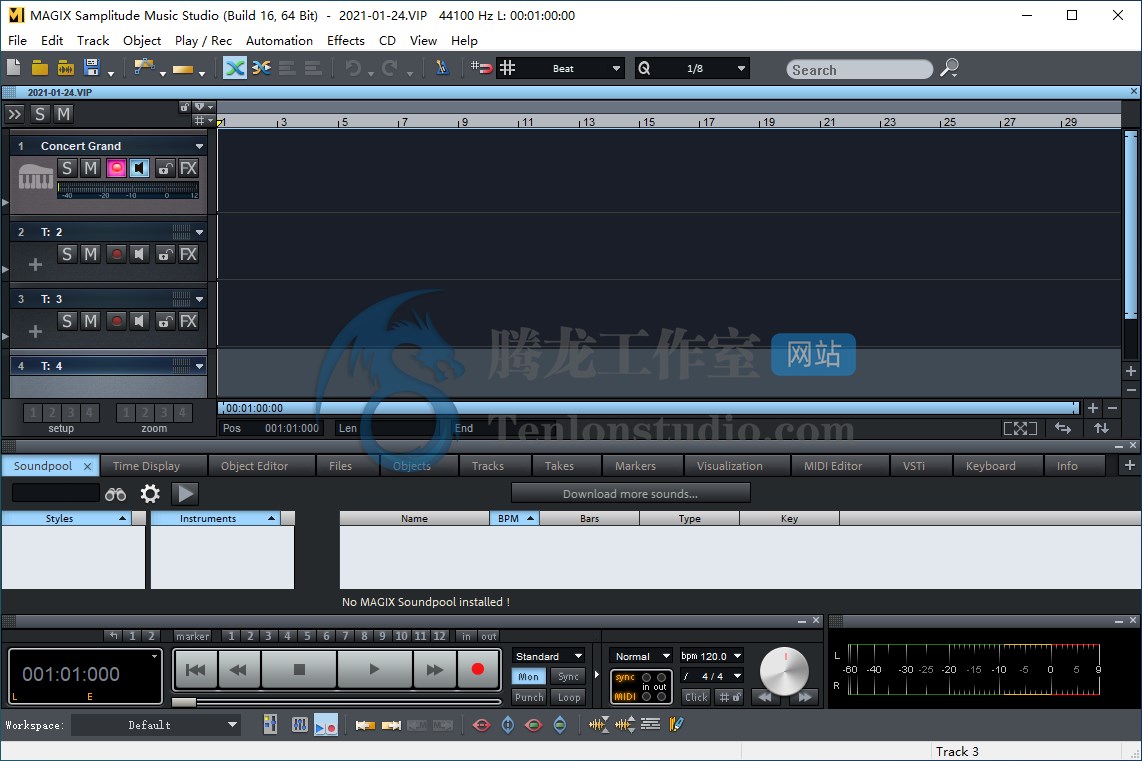Click the crossed-arrows crossfade icon highlighted in blue
Viewport: 1142px width, 761px height.
click(235, 68)
